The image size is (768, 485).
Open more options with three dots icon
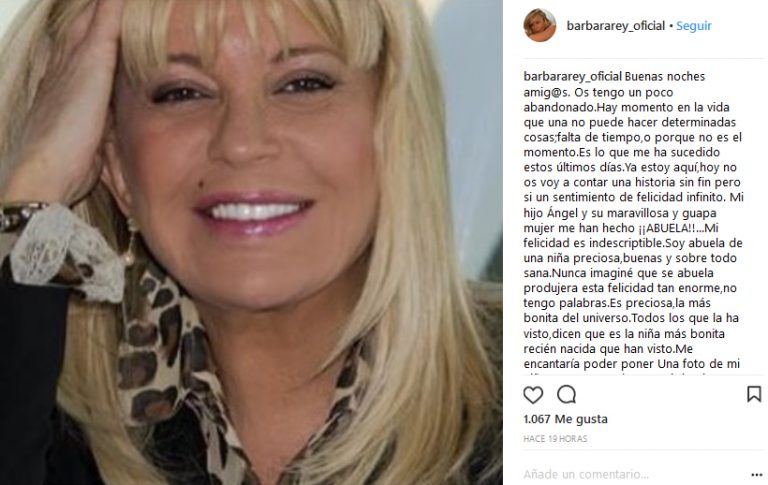[x=757, y=475]
